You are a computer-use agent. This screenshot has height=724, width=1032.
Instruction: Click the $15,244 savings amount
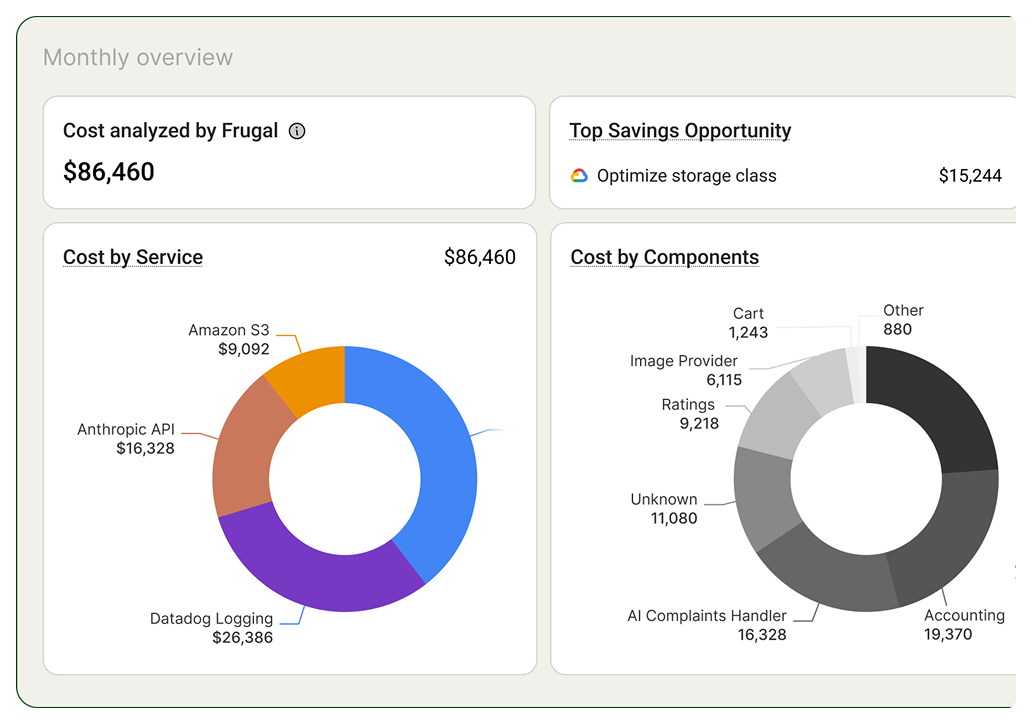click(969, 176)
